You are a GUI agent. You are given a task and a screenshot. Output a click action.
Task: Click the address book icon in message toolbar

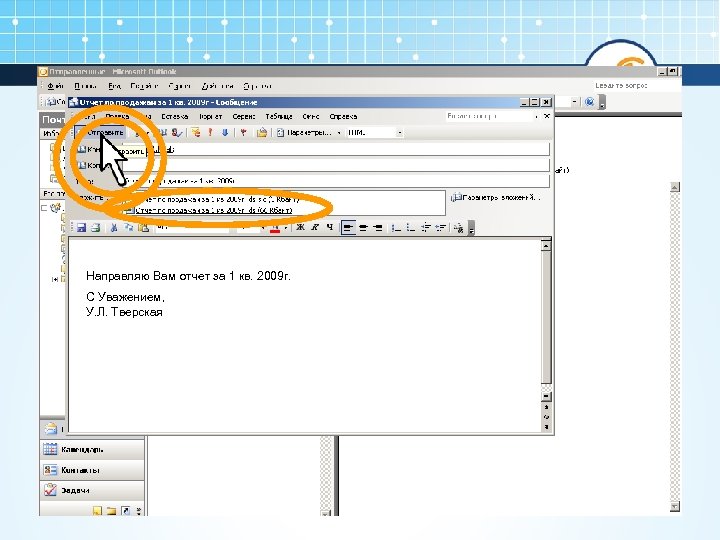pyautogui.click(x=162, y=133)
